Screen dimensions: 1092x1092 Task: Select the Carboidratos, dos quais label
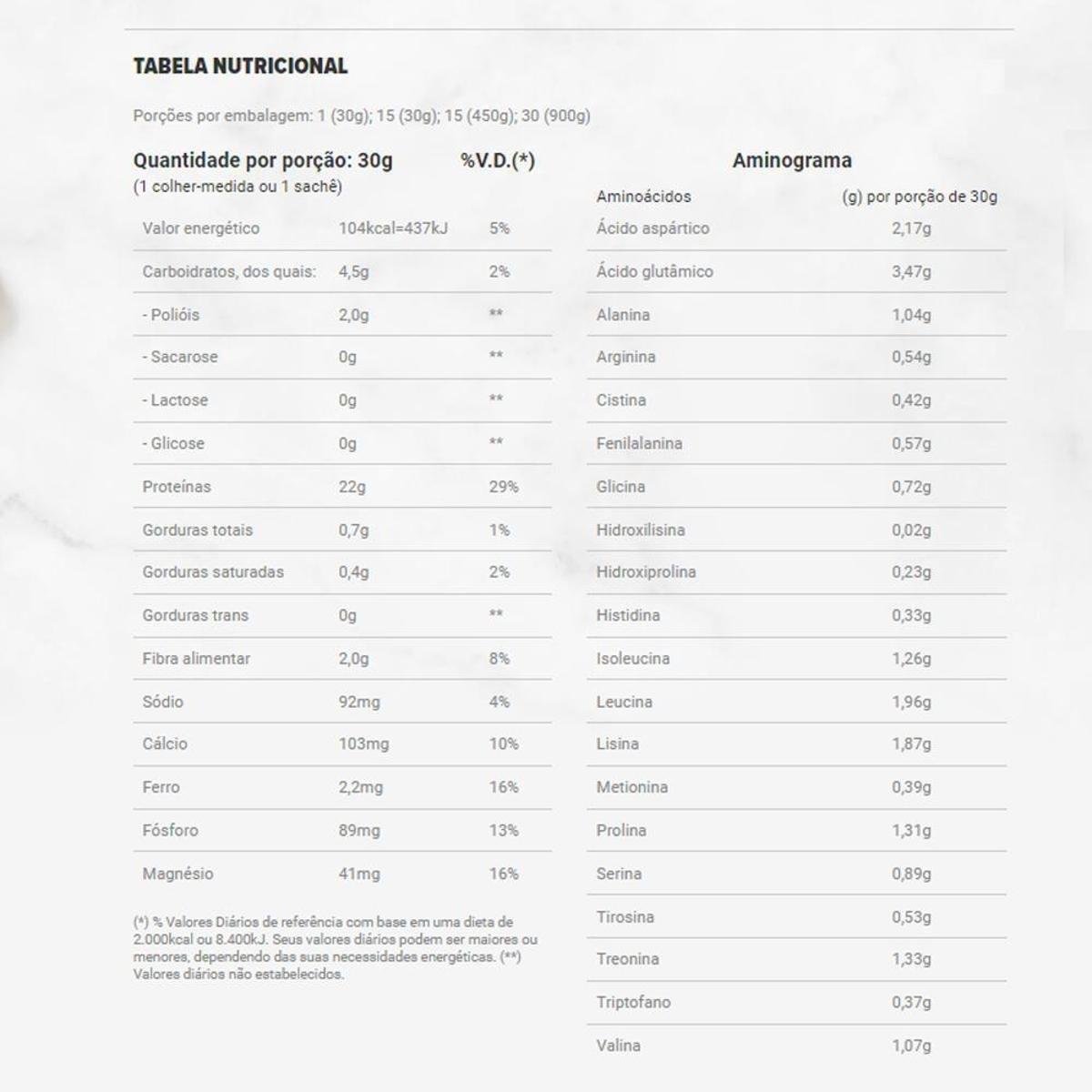pos(228,271)
